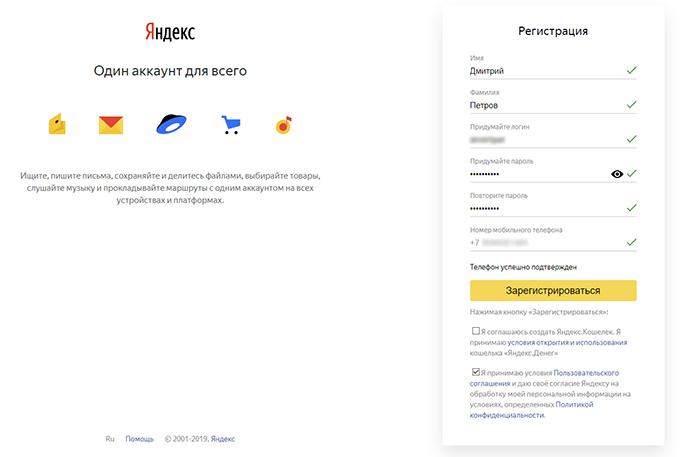Click the Фамилия field containing Петров

coord(553,105)
